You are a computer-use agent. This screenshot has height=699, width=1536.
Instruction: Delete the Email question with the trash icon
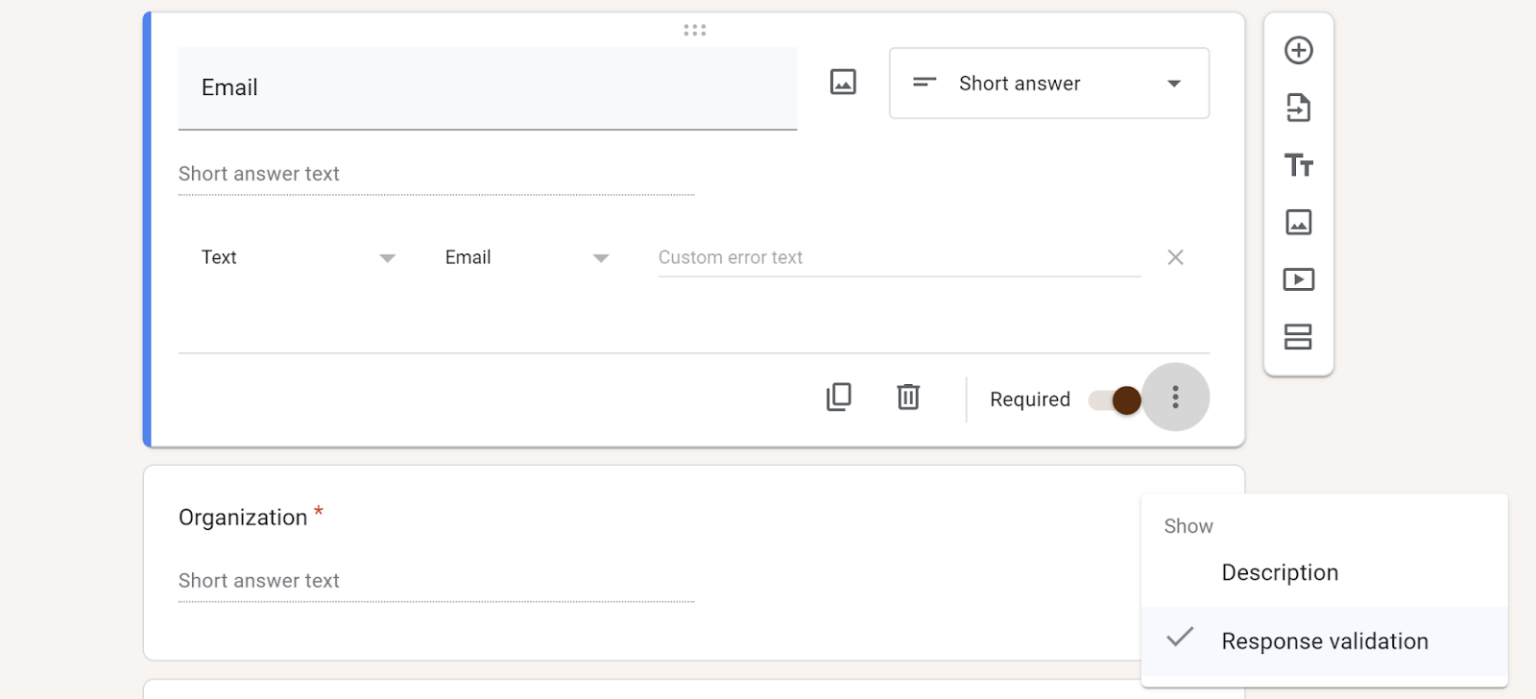click(x=907, y=397)
